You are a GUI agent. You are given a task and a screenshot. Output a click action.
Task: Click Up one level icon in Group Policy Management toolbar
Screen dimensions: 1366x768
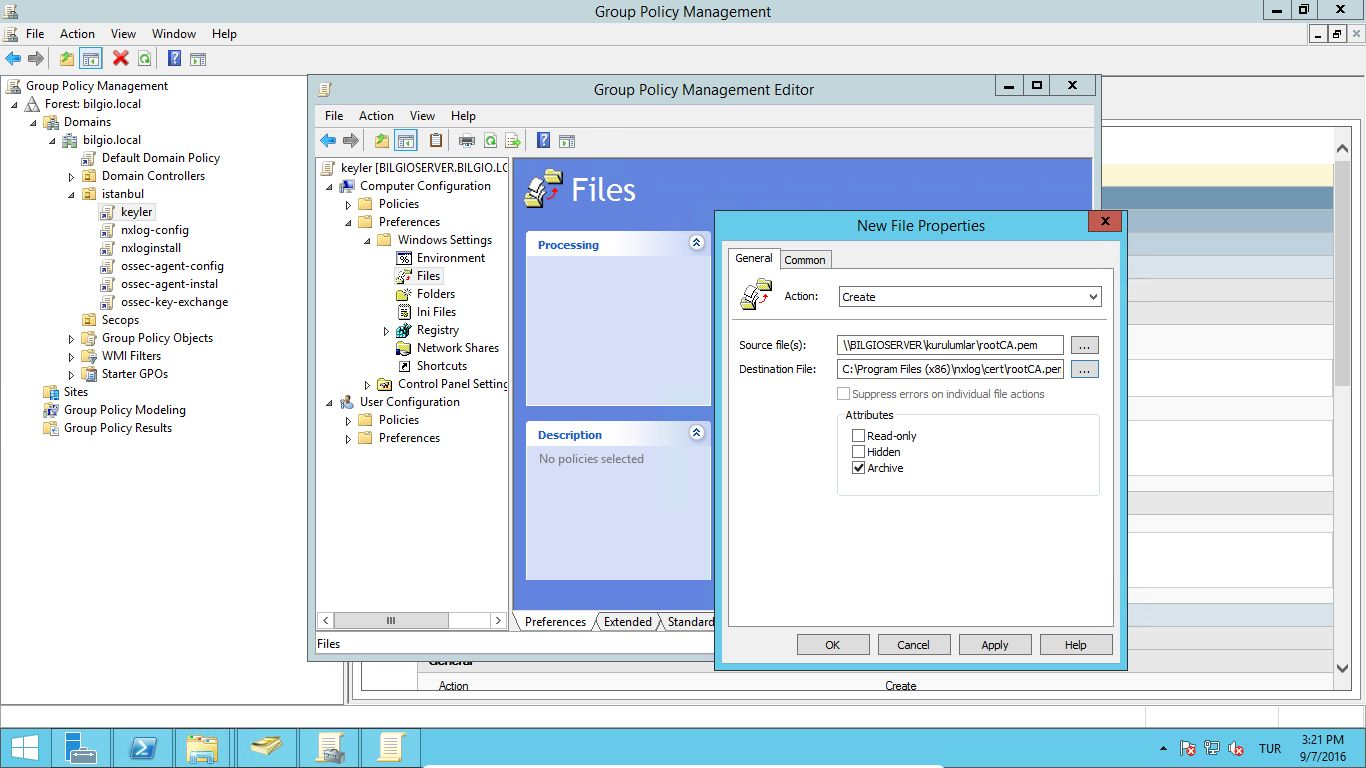coord(66,59)
